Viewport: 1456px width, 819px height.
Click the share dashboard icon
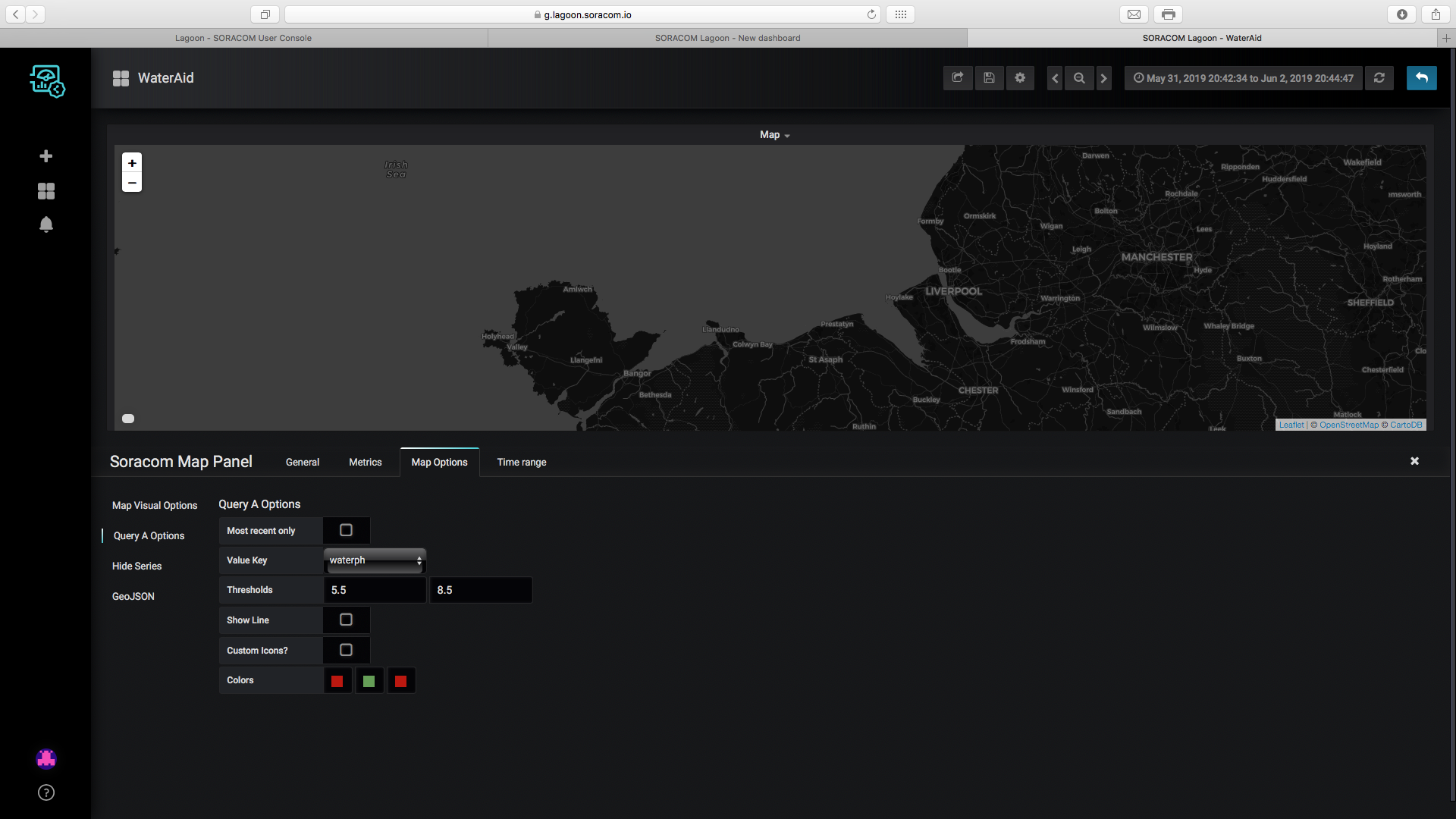click(958, 78)
